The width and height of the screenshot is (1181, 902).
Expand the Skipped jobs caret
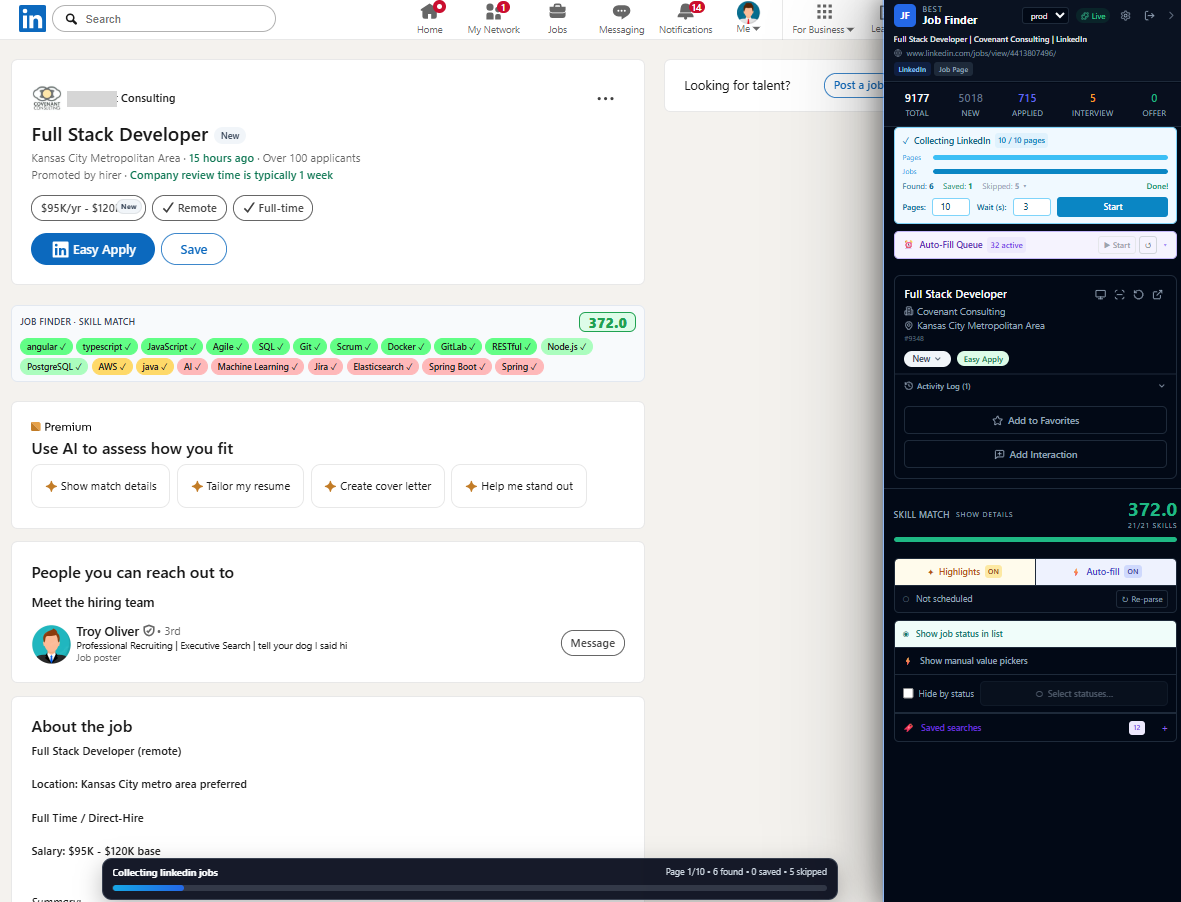(x=1025, y=186)
